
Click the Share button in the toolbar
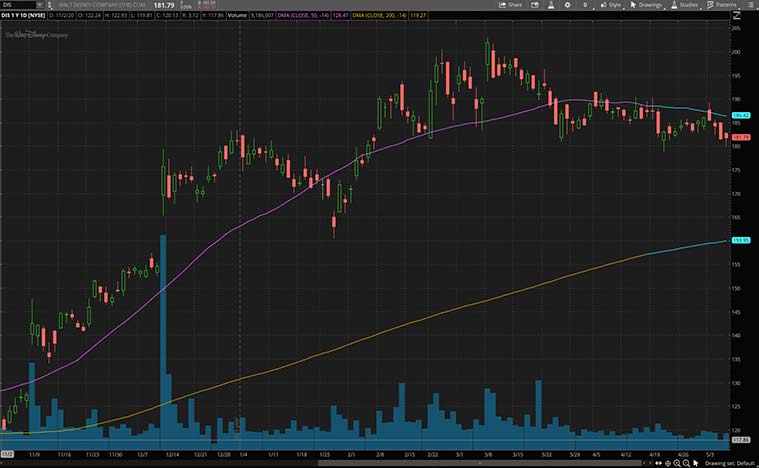tap(511, 5)
